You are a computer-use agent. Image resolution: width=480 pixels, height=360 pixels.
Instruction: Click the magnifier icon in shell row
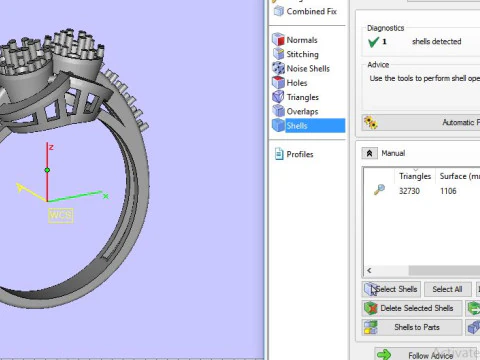(379, 190)
